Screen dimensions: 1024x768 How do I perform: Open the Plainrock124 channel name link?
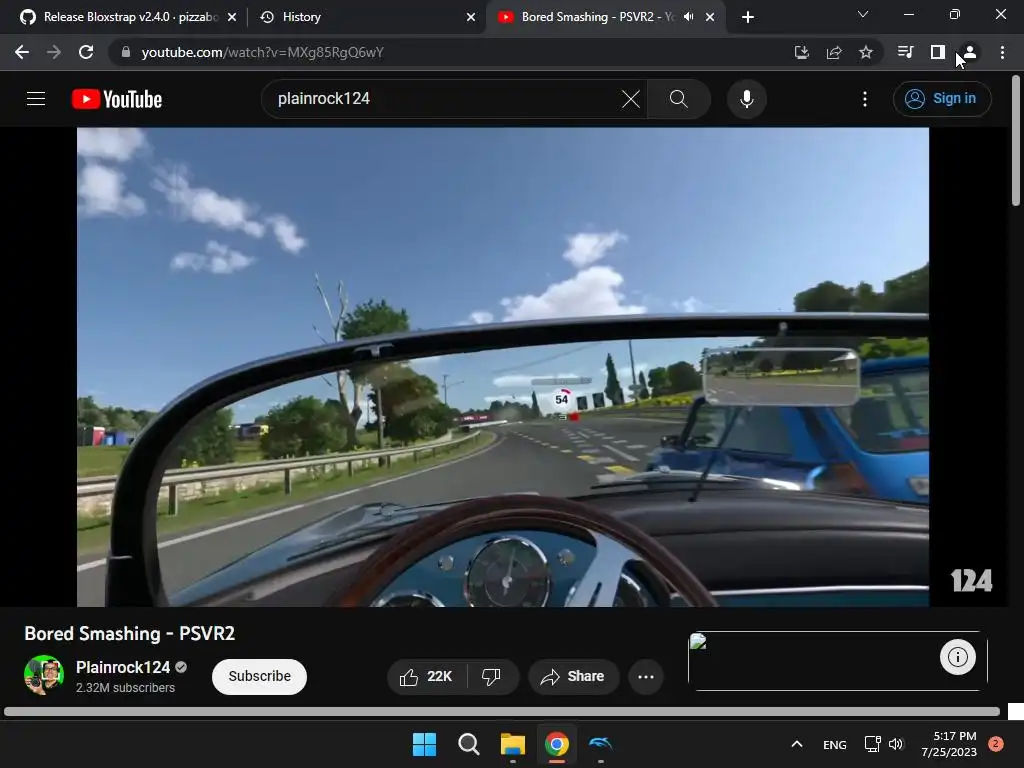pyautogui.click(x=123, y=667)
